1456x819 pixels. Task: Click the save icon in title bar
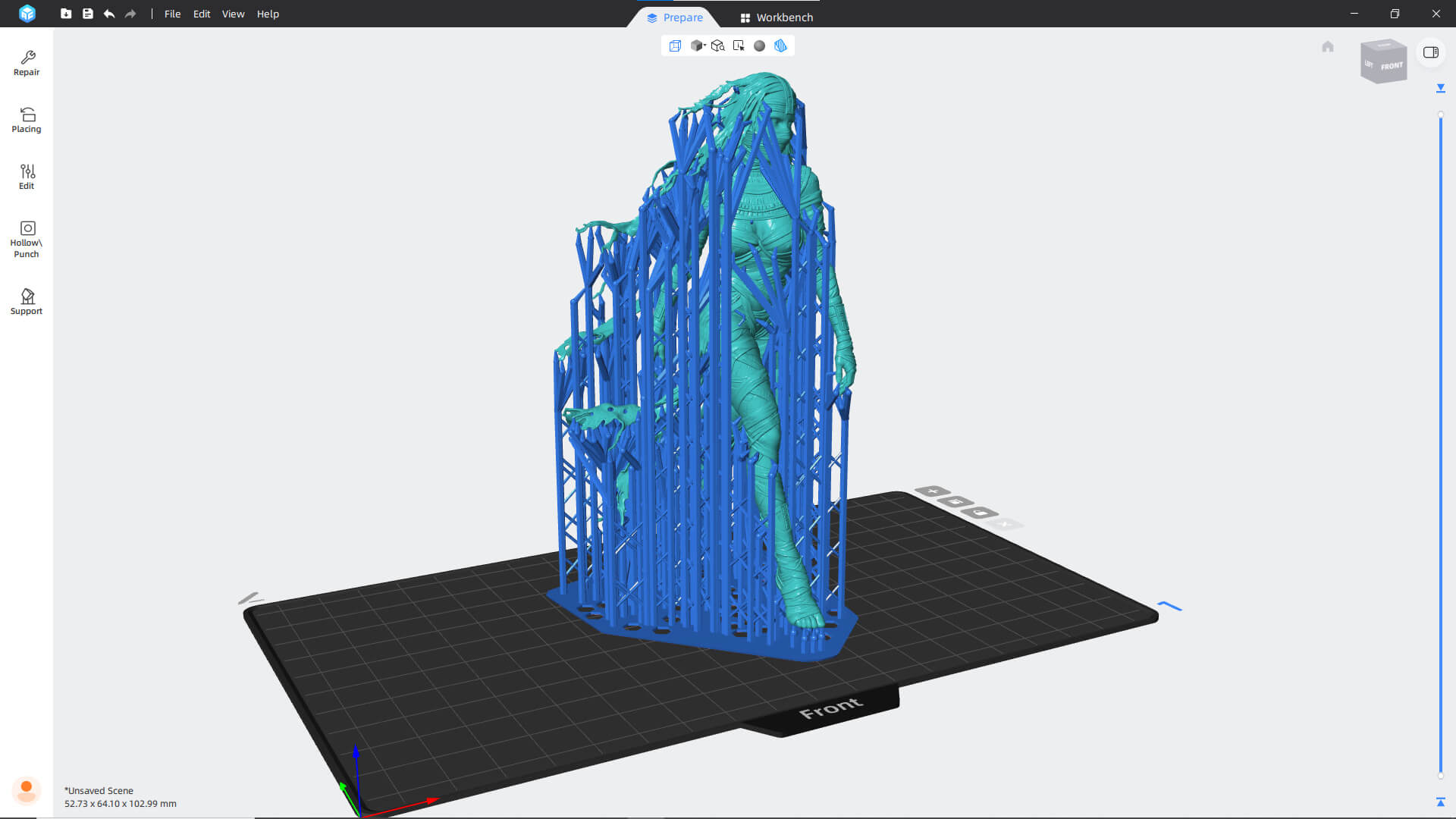pos(88,14)
